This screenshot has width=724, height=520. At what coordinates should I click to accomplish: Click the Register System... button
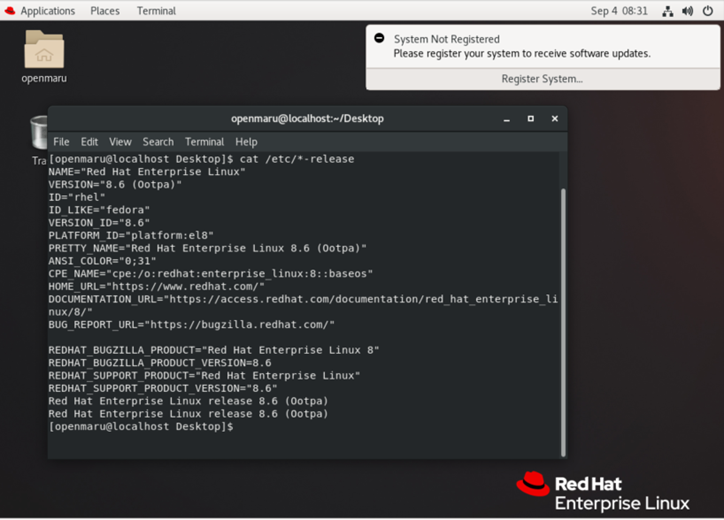coord(543,79)
